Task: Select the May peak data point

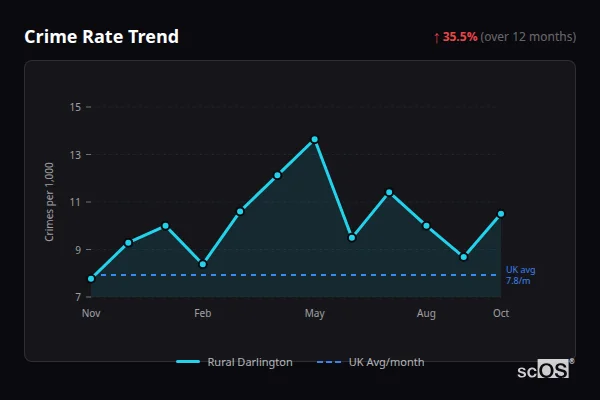Action: click(x=314, y=139)
